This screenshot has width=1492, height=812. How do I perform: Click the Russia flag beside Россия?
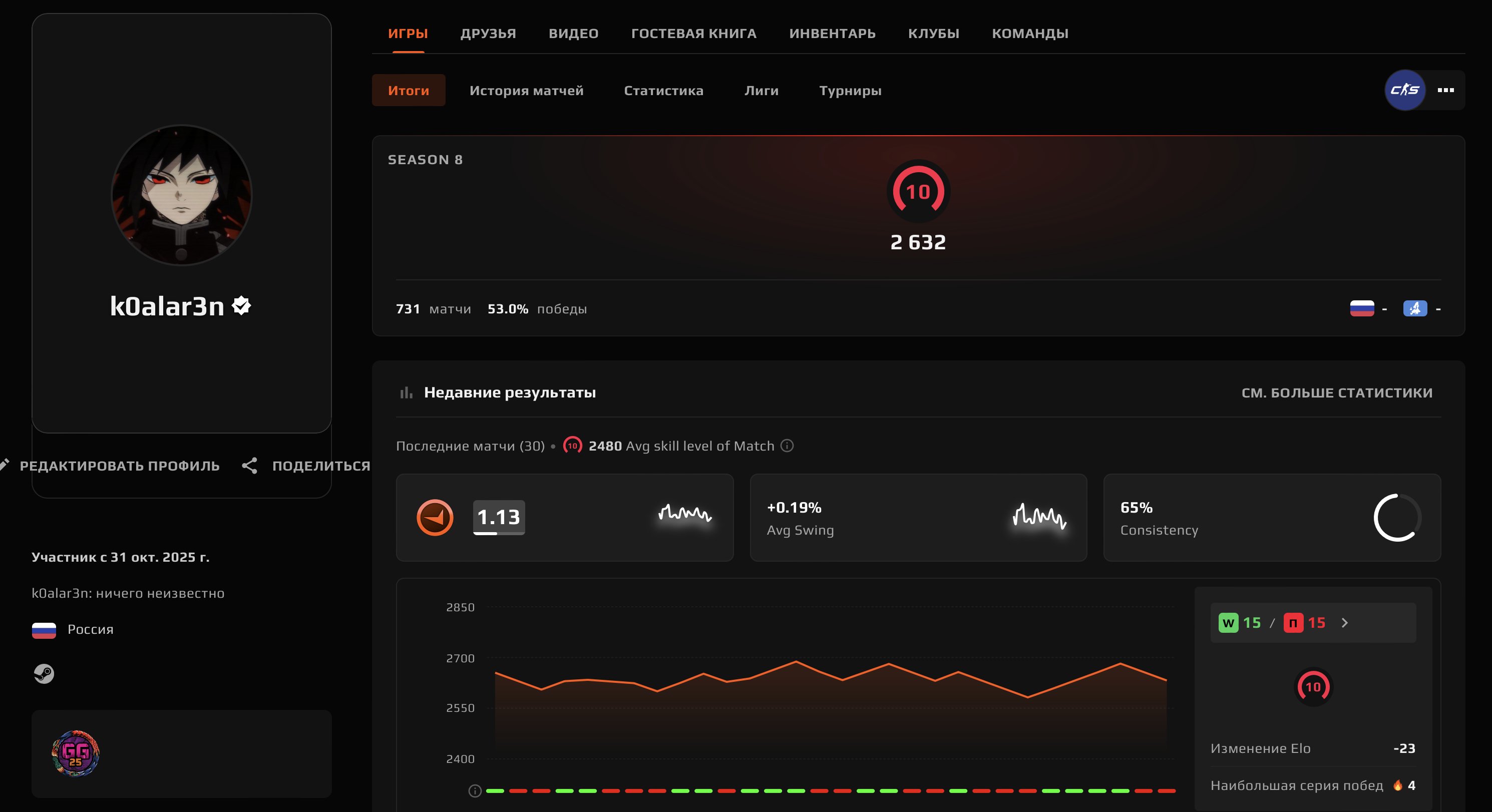coord(44,630)
